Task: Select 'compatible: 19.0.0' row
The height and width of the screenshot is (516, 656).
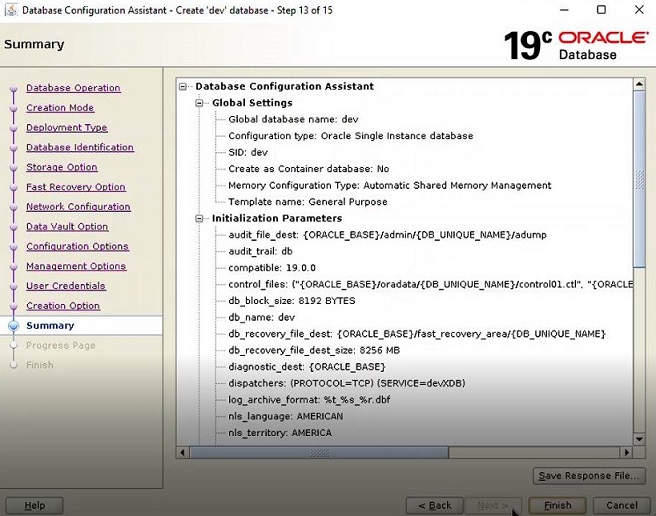Action: (x=272, y=268)
